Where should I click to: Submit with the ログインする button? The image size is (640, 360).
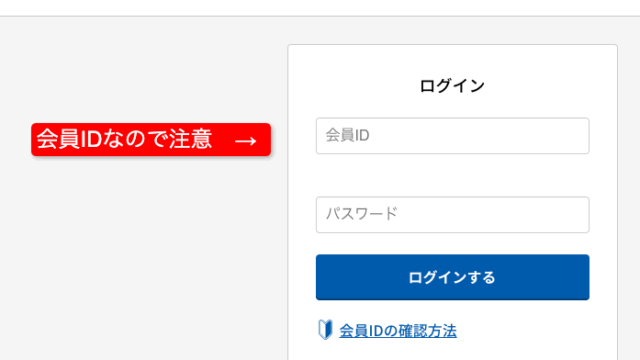click(452, 277)
